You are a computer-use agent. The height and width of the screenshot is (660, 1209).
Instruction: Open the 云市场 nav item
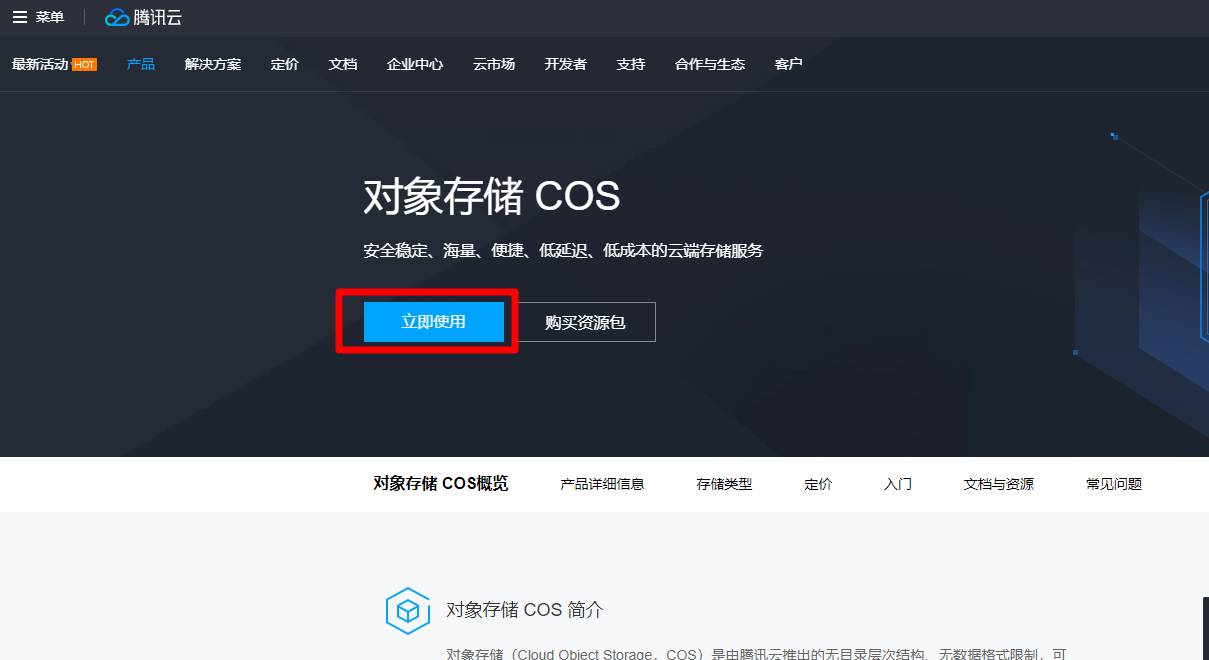point(494,64)
